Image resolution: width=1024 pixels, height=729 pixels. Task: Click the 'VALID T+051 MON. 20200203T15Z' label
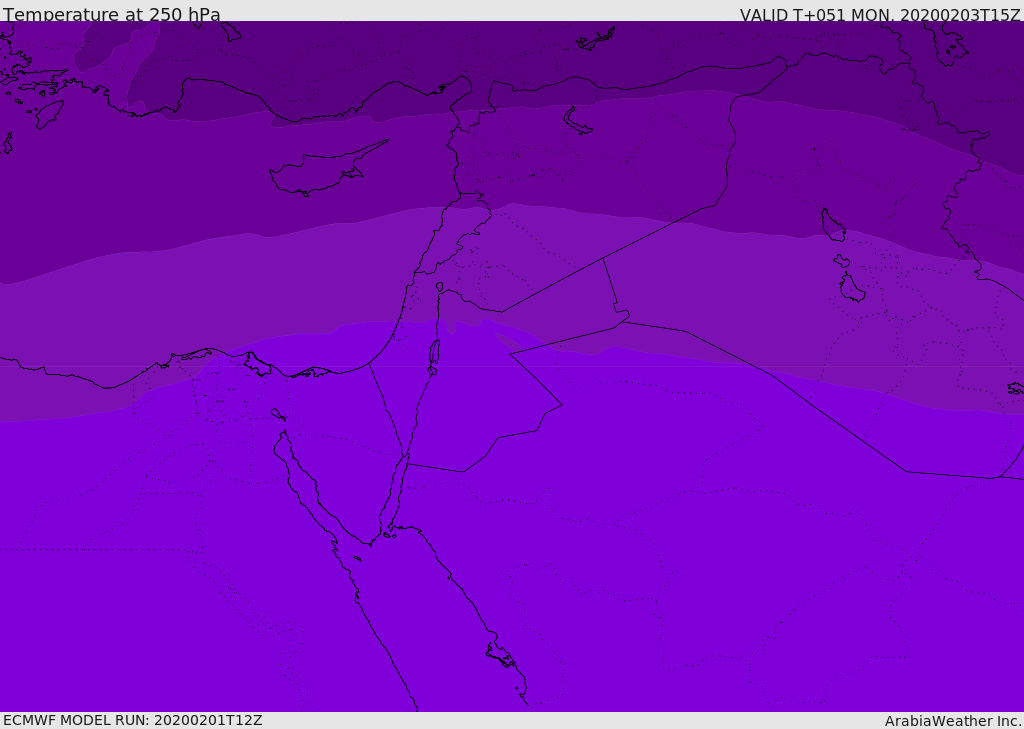pyautogui.click(x=880, y=14)
